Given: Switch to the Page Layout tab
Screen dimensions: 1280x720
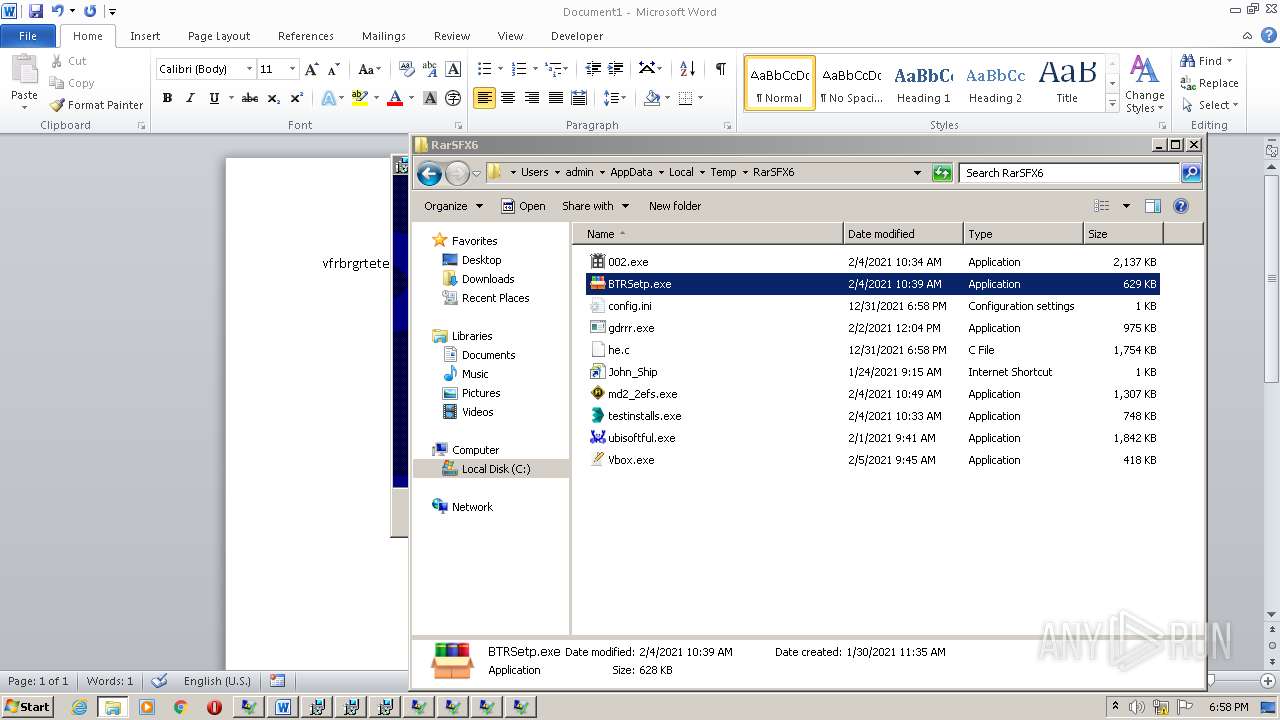Looking at the screenshot, I should point(219,36).
